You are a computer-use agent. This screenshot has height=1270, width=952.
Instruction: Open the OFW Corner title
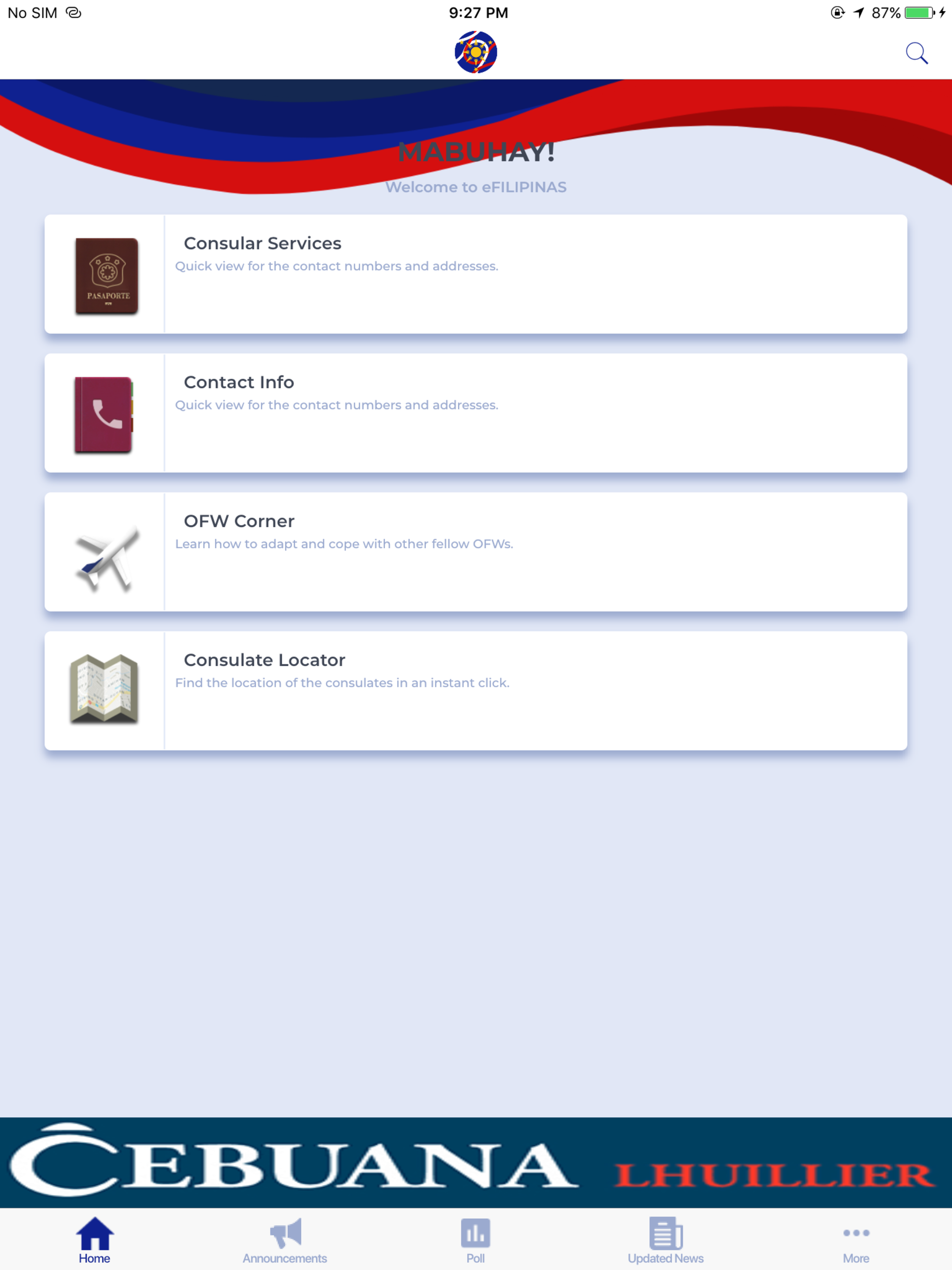click(x=239, y=521)
